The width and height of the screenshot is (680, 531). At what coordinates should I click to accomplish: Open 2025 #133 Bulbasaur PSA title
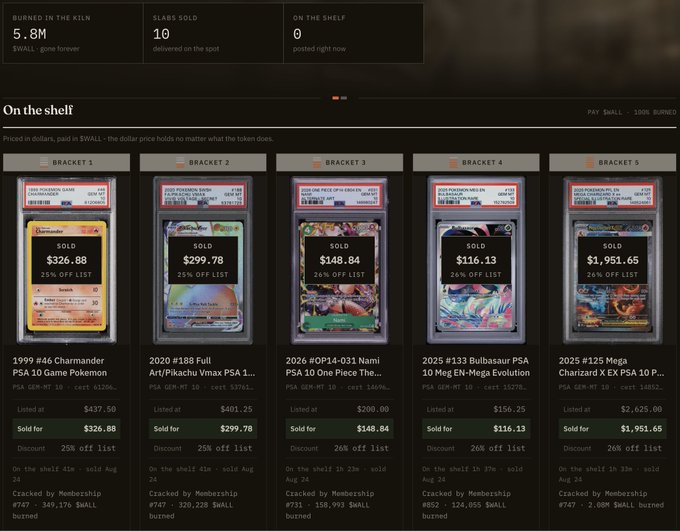coord(476,367)
